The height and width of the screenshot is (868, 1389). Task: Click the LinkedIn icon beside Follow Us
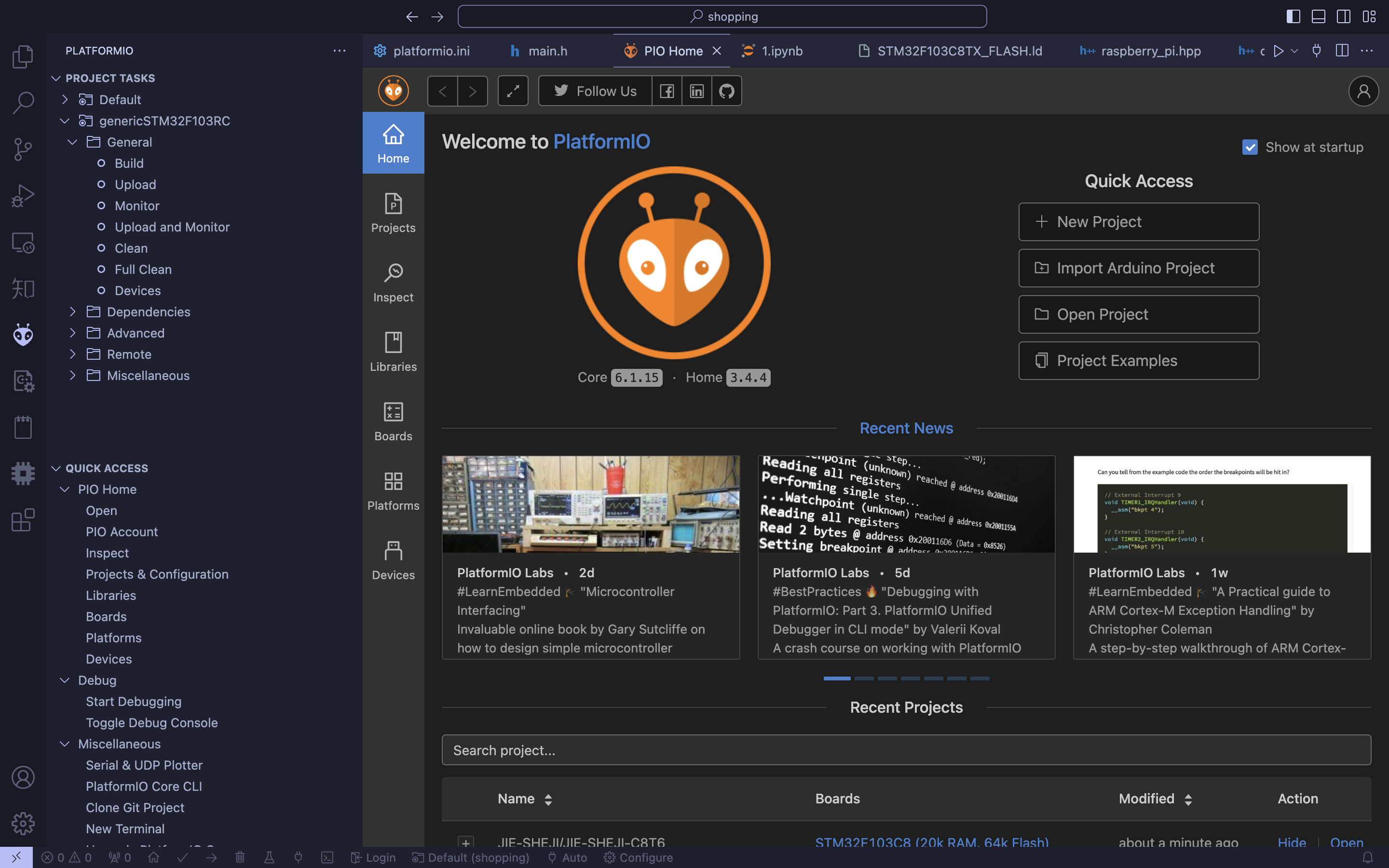coord(697,91)
